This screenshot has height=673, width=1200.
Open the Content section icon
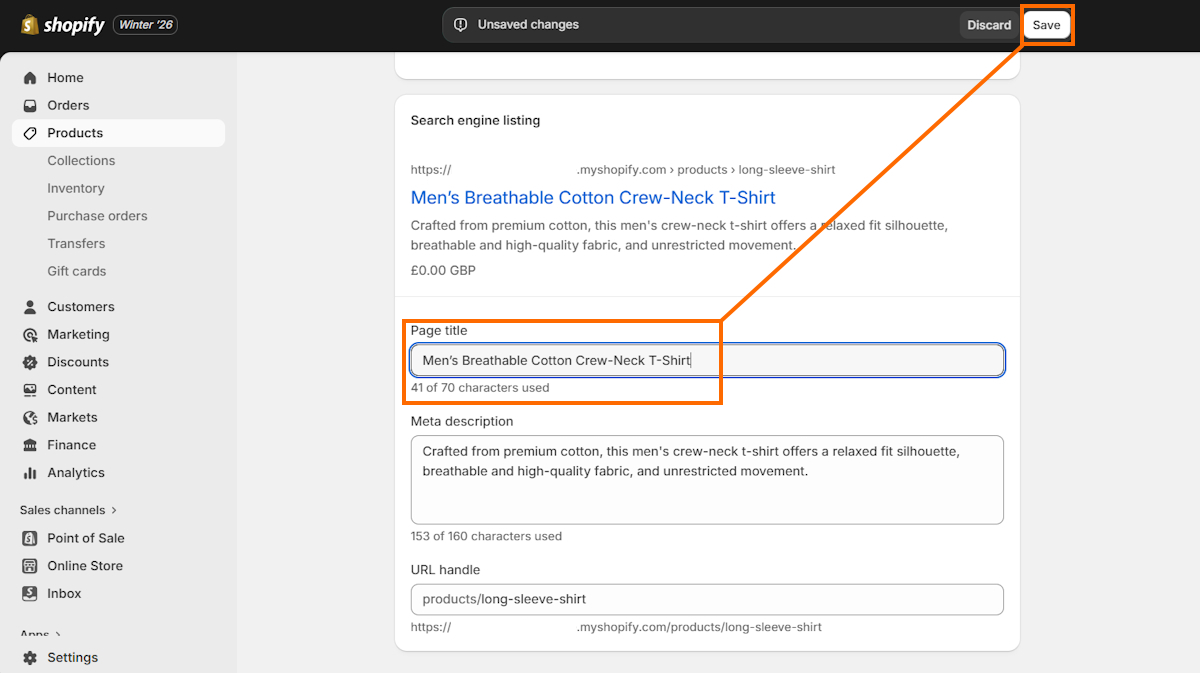pyautogui.click(x=32, y=389)
